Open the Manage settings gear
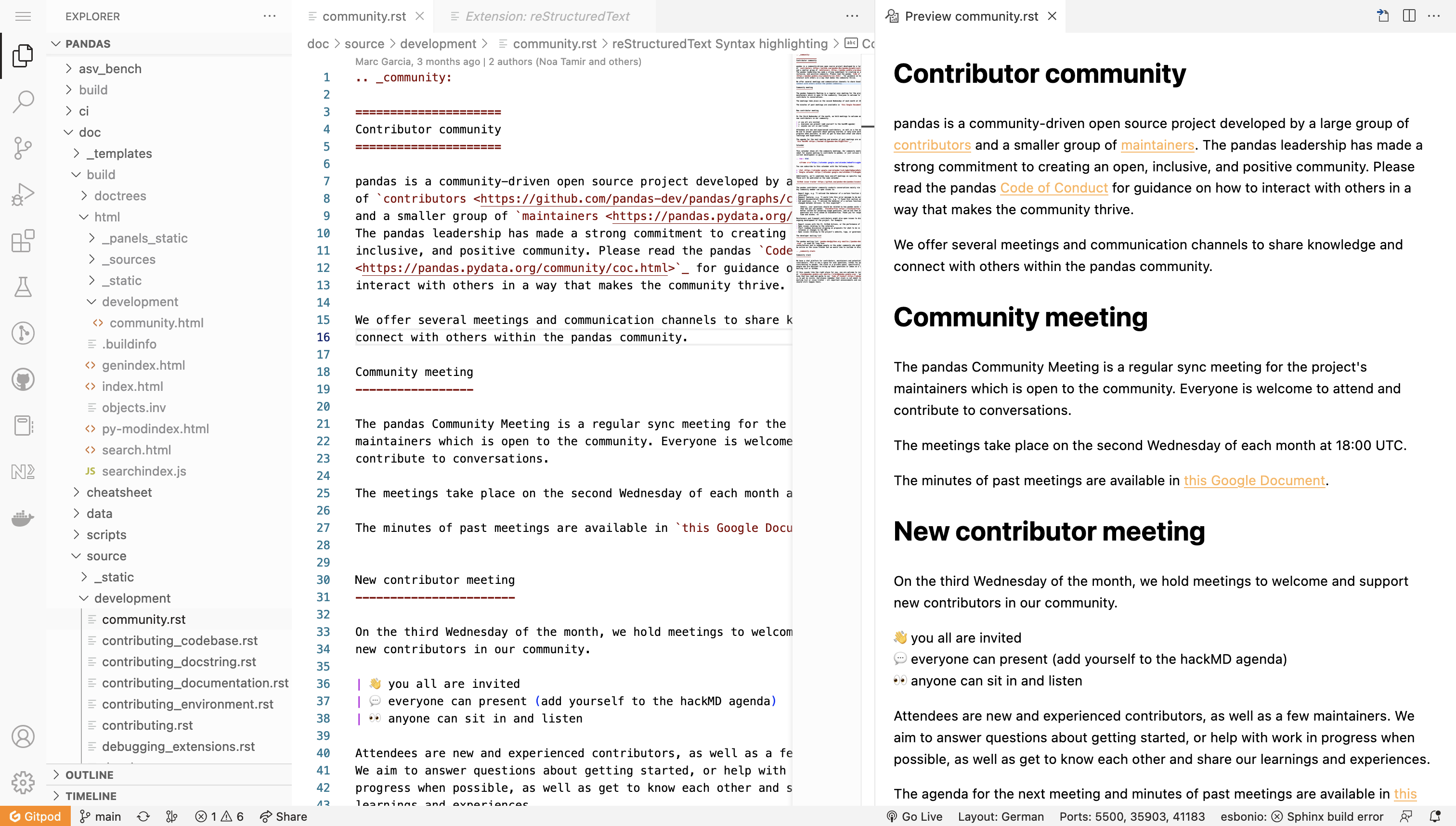This screenshot has width=1456, height=826. coord(23,782)
